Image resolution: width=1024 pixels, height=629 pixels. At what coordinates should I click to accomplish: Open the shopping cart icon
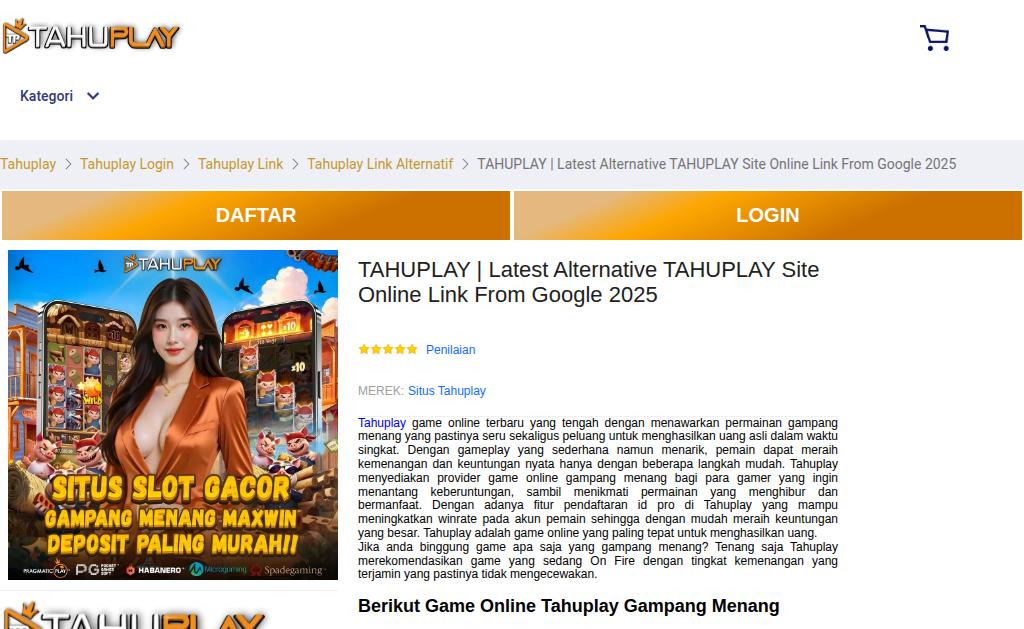coord(935,38)
